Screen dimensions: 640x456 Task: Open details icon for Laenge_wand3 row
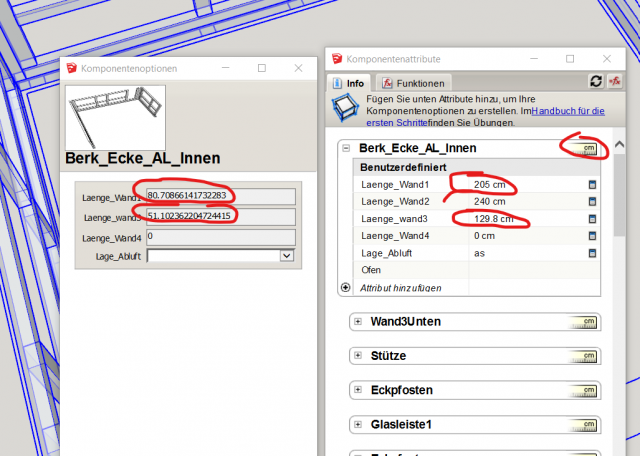pyautogui.click(x=591, y=219)
